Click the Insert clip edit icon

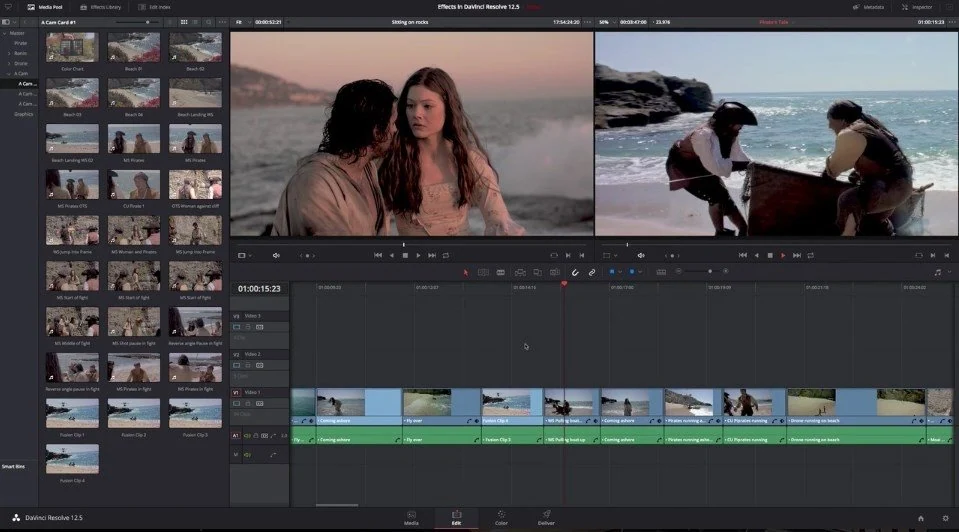520,272
